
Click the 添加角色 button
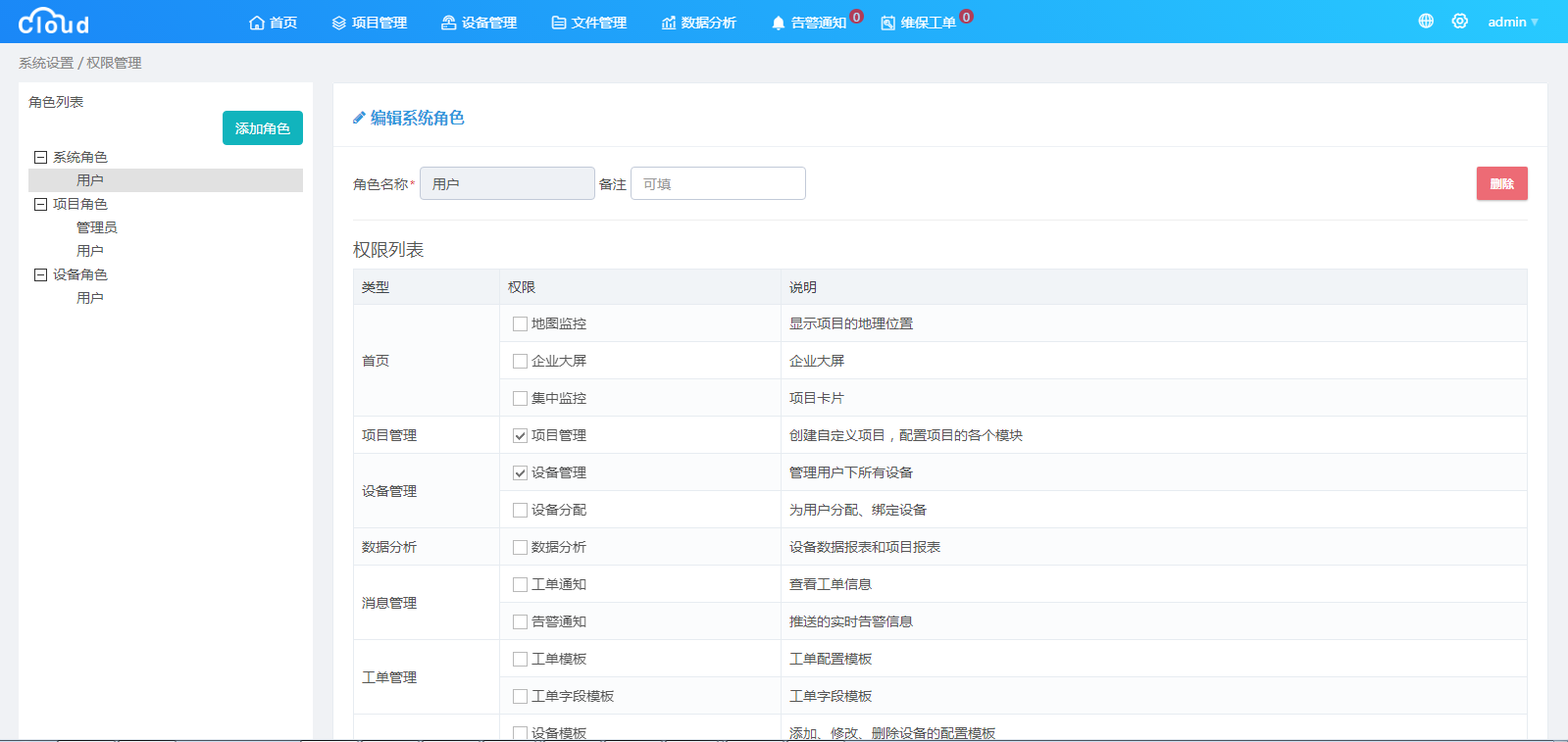coord(263,128)
